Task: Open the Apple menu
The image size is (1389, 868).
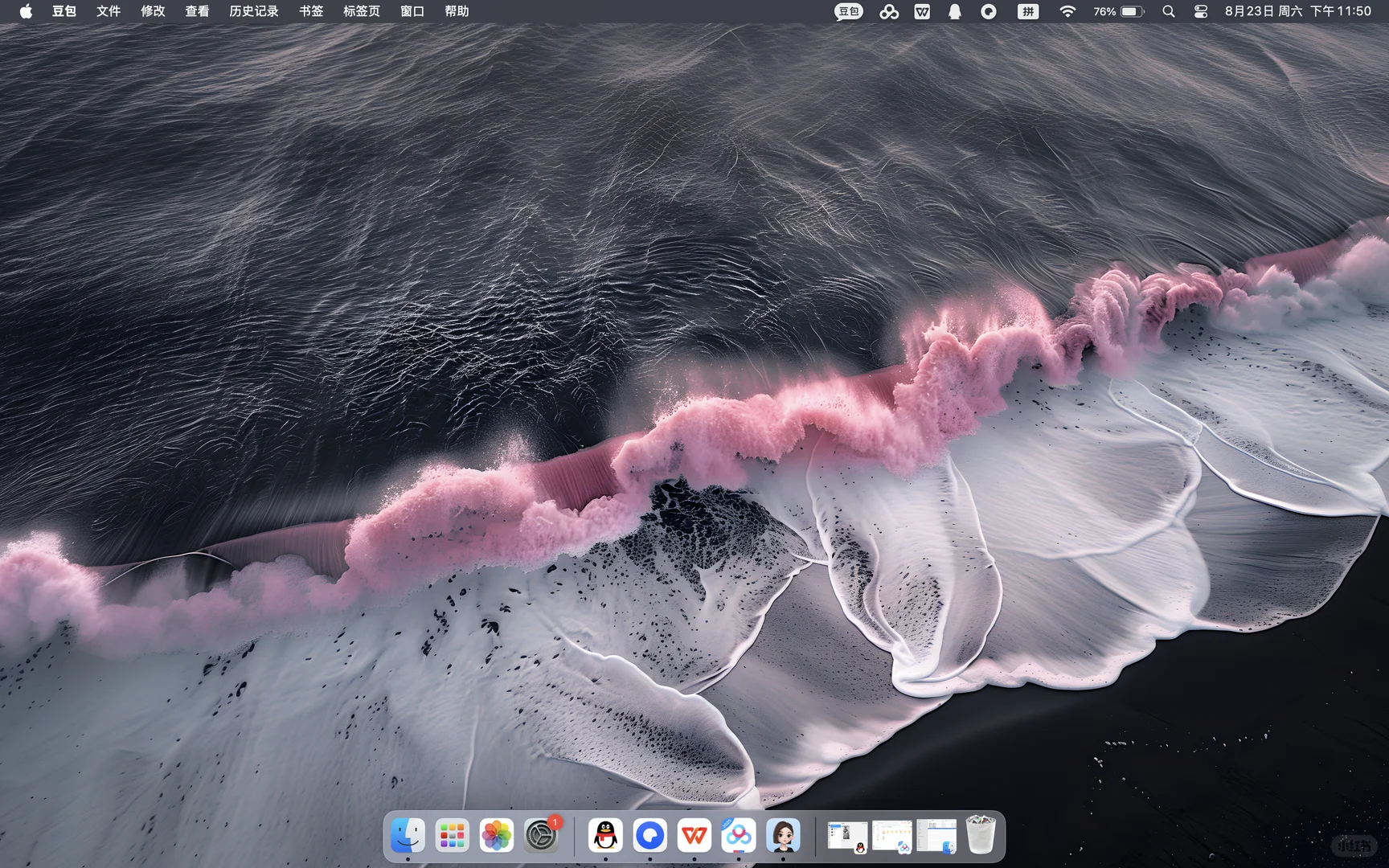Action: coord(26,11)
